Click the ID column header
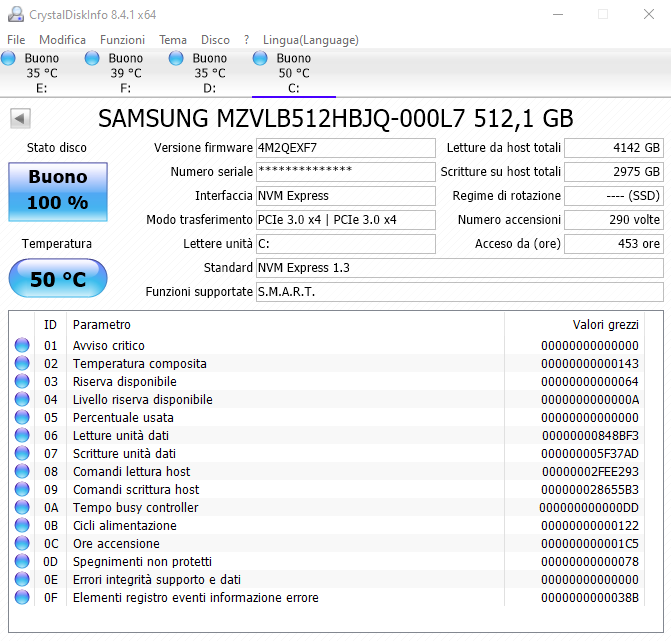Viewport: 671px width, 641px height. click(x=50, y=325)
